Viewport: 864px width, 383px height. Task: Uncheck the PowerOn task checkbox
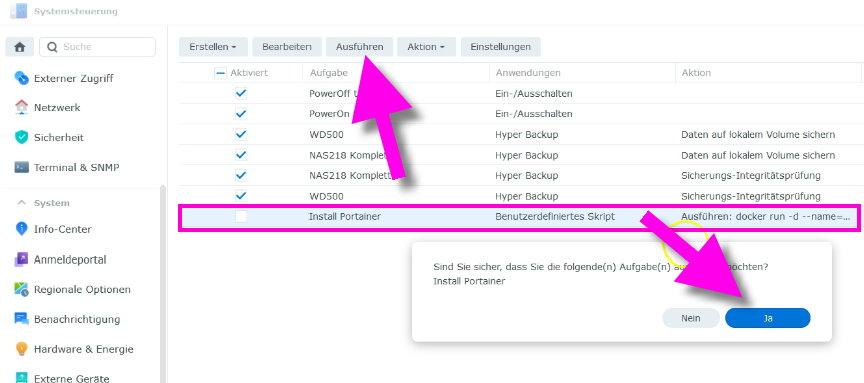(241, 114)
